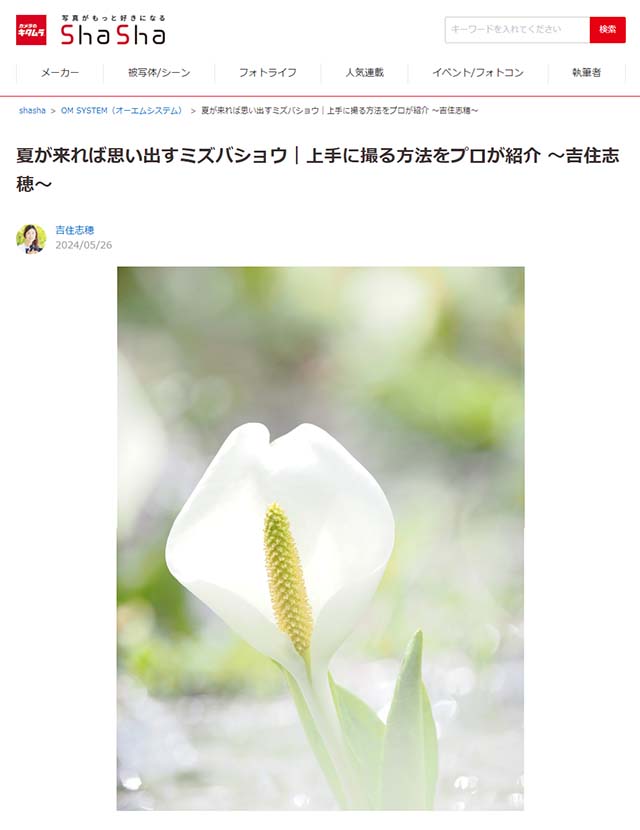This screenshot has height=830, width=640.
Task: Click the author's avatar photo
Action: coord(31,239)
